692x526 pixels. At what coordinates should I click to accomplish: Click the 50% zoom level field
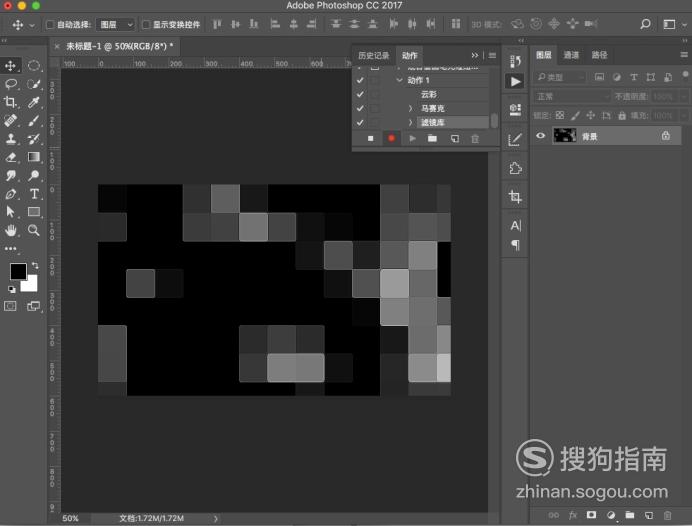(71, 518)
